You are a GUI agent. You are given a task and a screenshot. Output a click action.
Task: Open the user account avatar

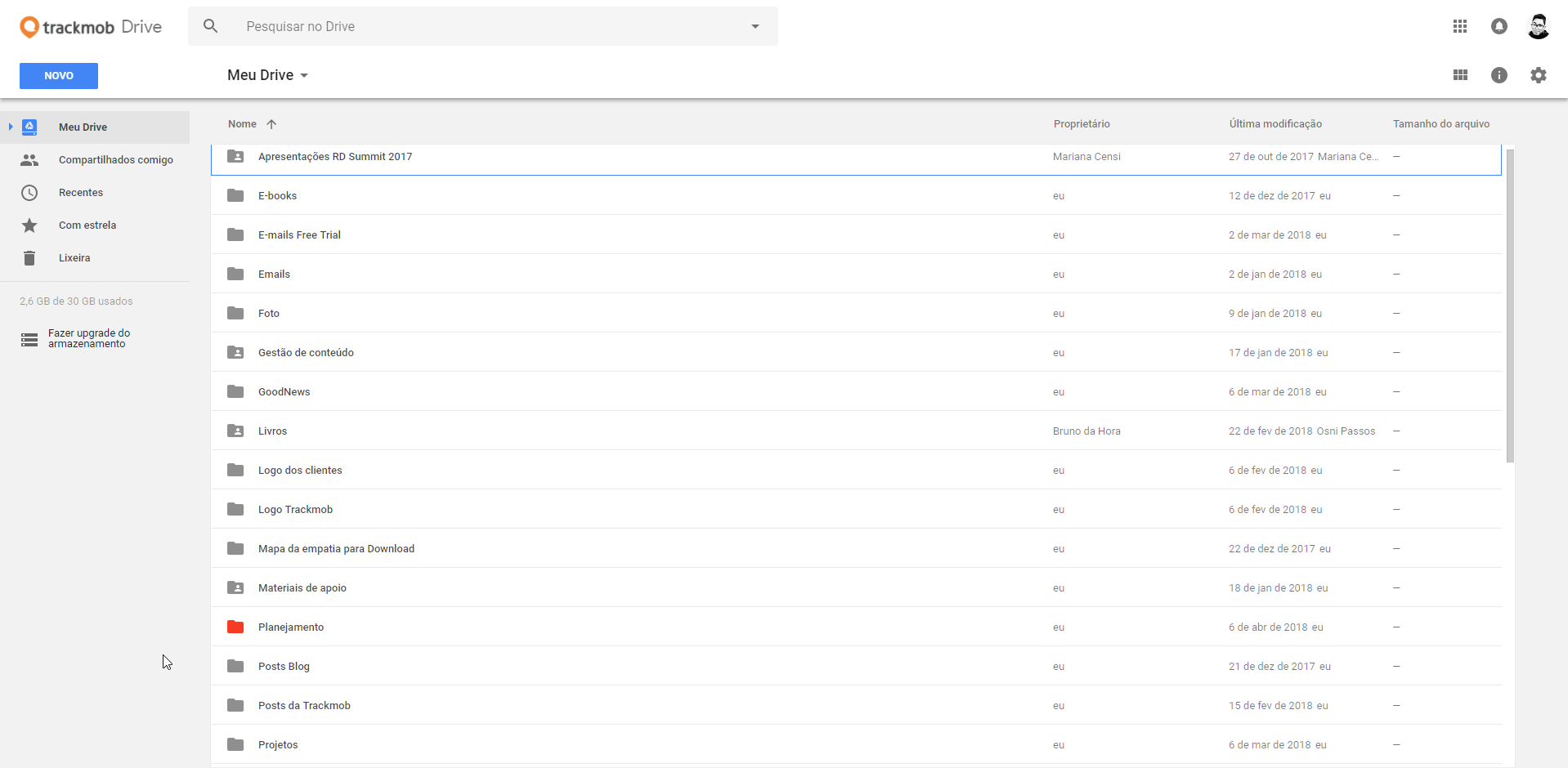point(1538,26)
